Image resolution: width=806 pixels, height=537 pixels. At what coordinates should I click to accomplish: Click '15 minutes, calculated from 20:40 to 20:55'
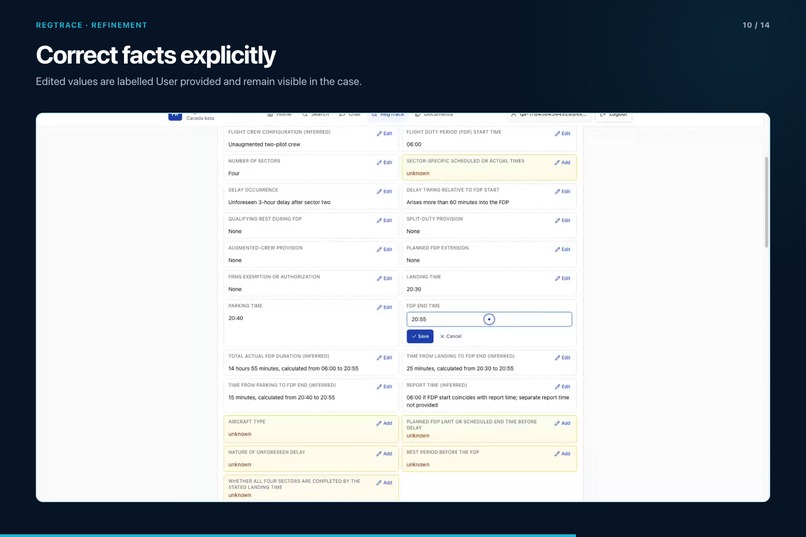point(281,398)
